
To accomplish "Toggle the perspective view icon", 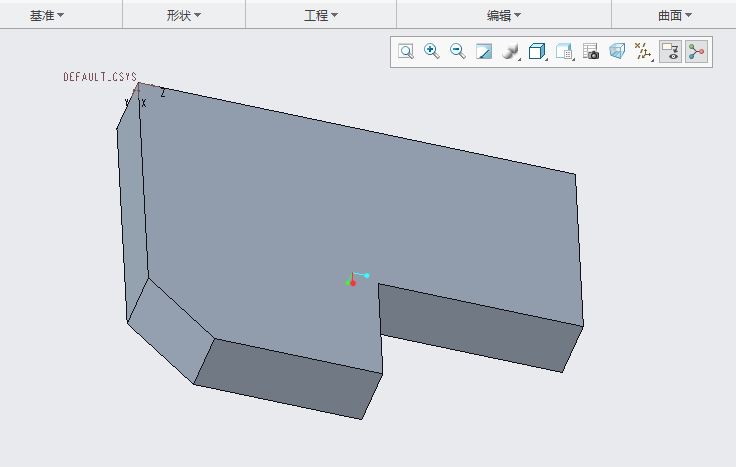I will click(x=617, y=52).
